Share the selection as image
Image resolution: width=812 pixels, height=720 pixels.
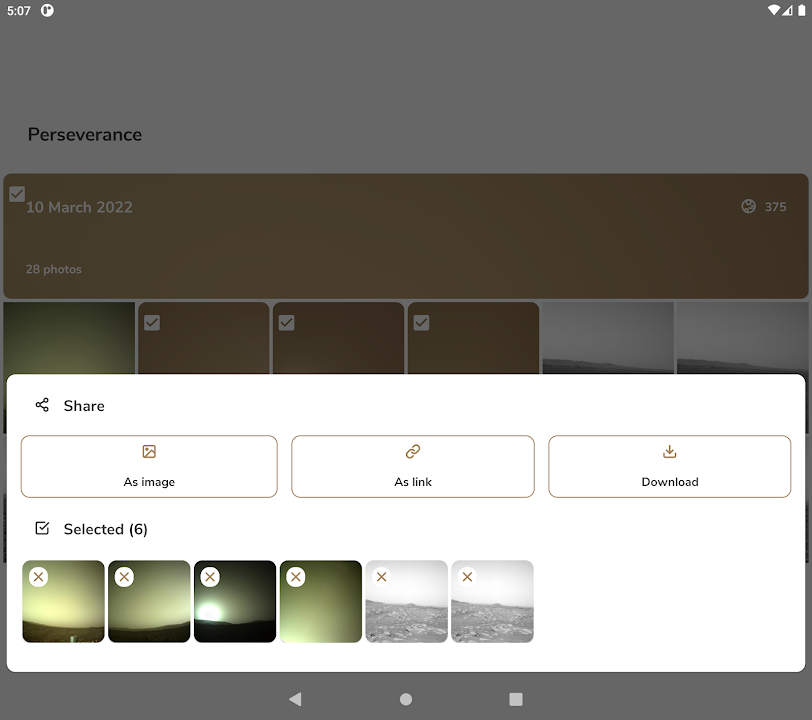click(x=149, y=466)
